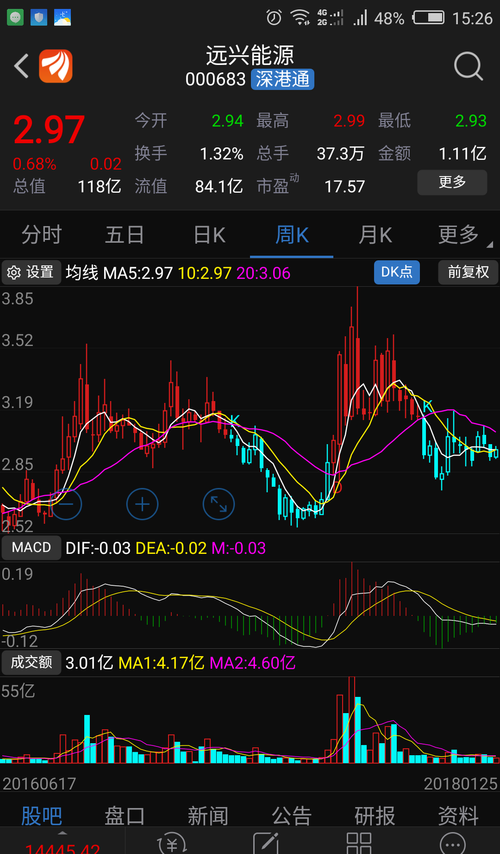Tap index value 14445.42 at bottom
Image resolution: width=500 pixels, height=854 pixels.
tap(62, 849)
